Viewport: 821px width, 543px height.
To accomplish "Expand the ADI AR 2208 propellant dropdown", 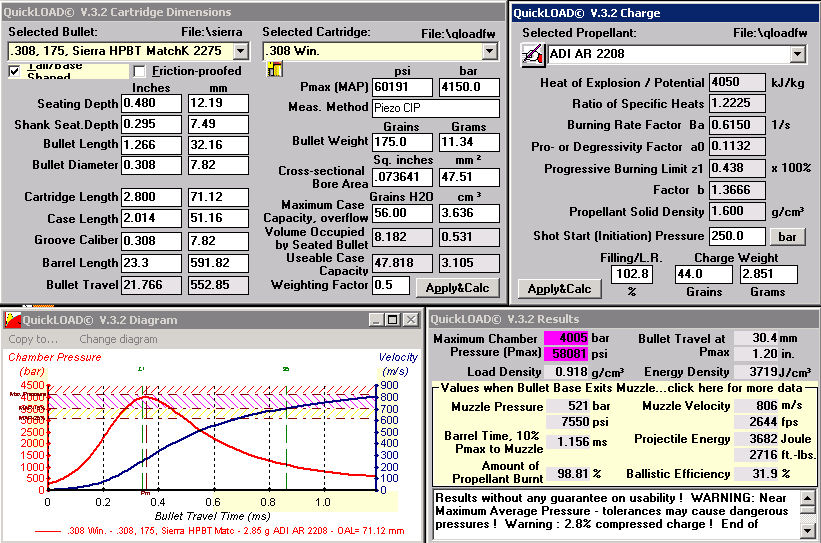I will [x=797, y=54].
